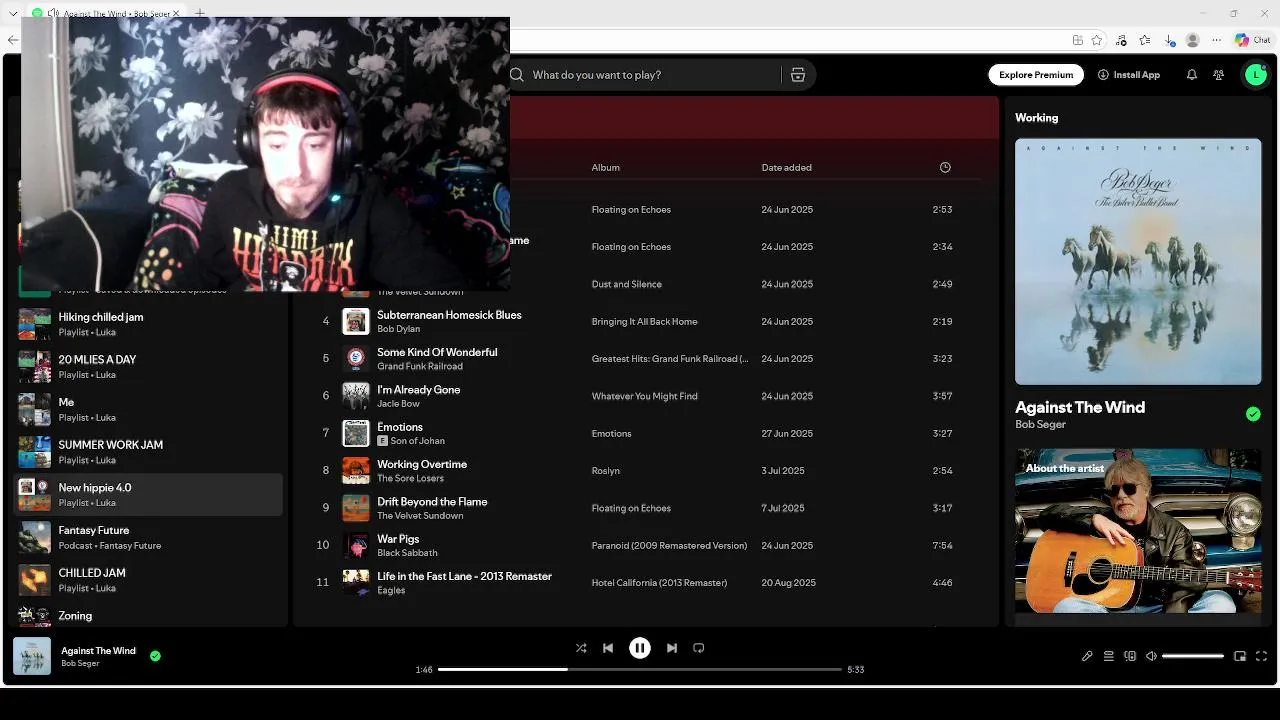This screenshot has width=1280, height=720.
Task: Enter full screen player mode
Action: (x=1261, y=656)
